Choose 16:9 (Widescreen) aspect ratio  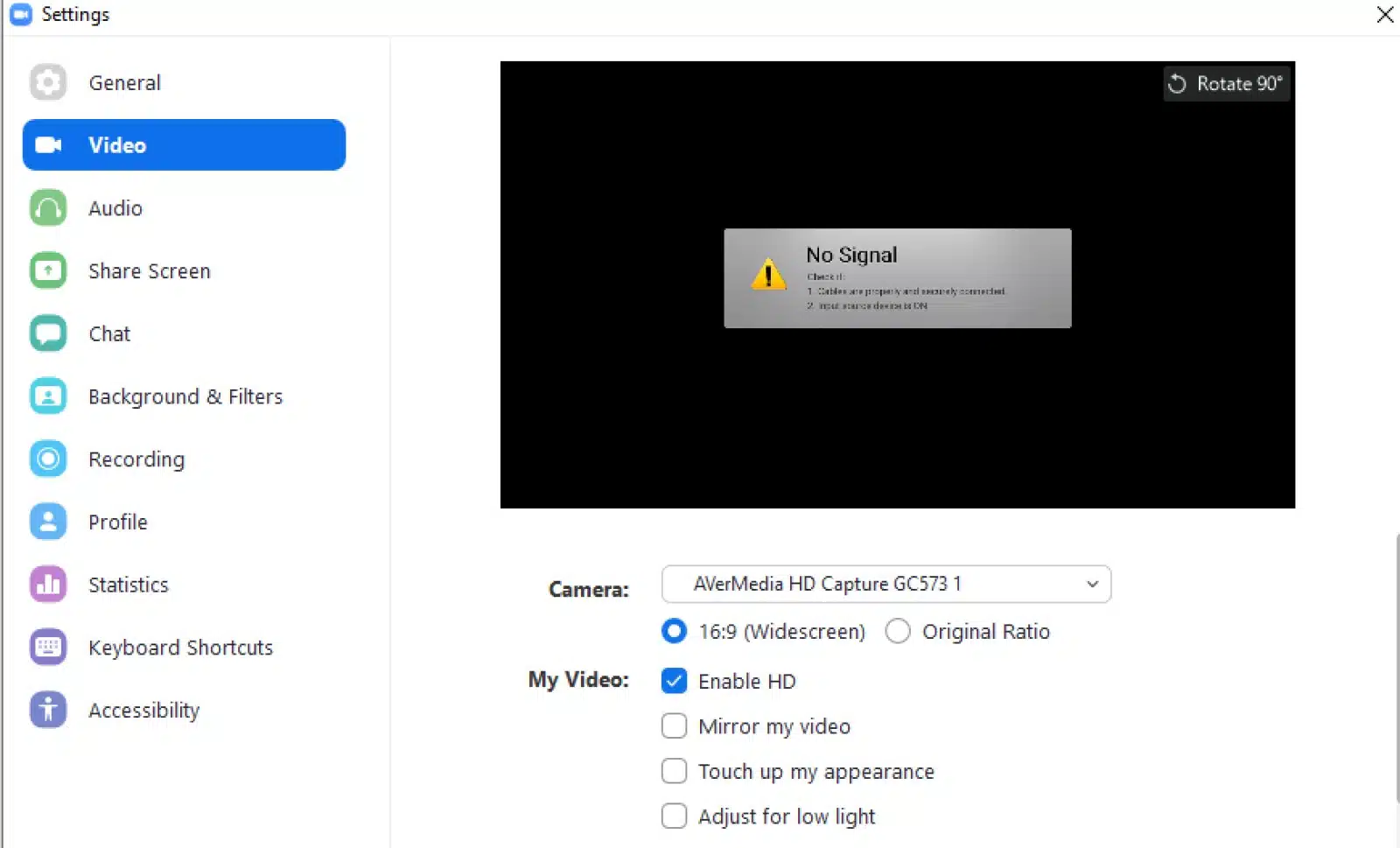tap(674, 631)
